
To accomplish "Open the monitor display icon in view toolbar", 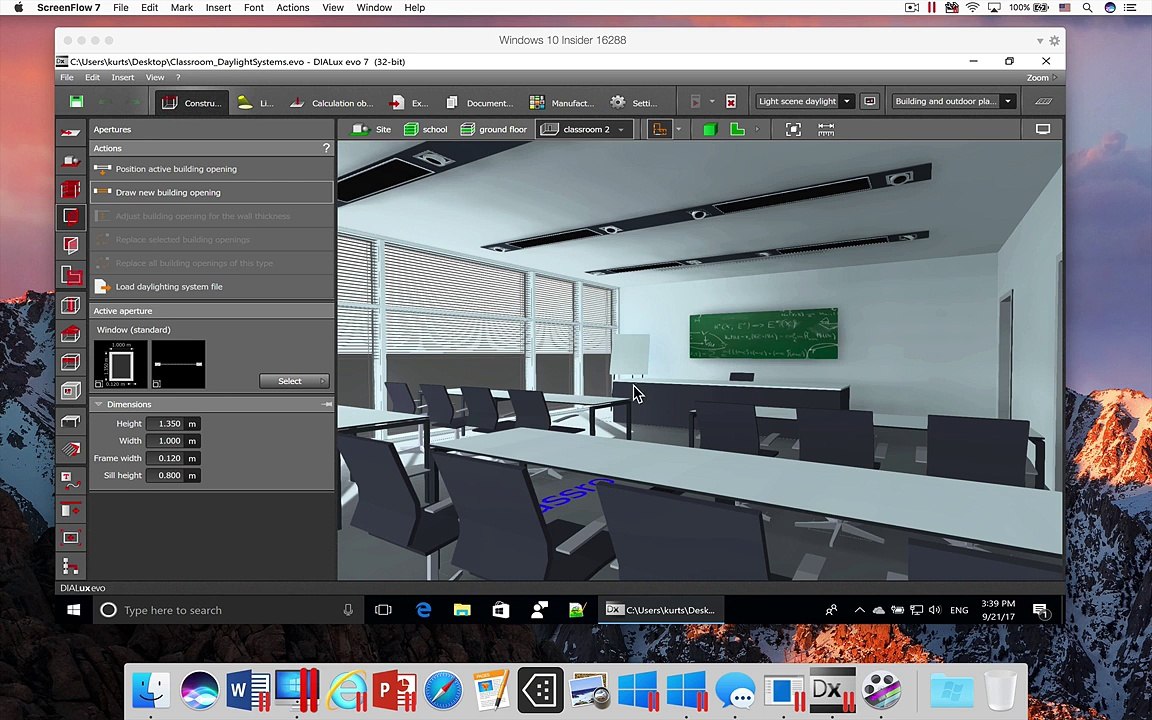I will [1043, 129].
